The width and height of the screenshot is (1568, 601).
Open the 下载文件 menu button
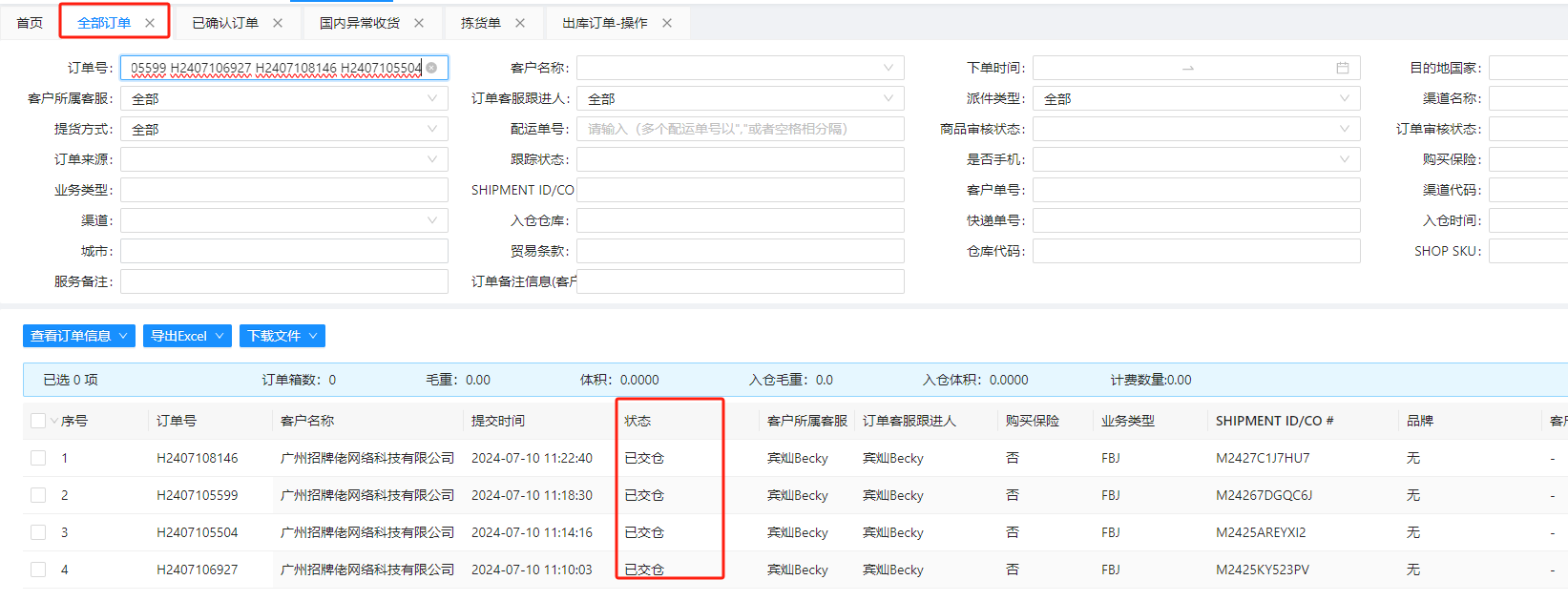282,336
